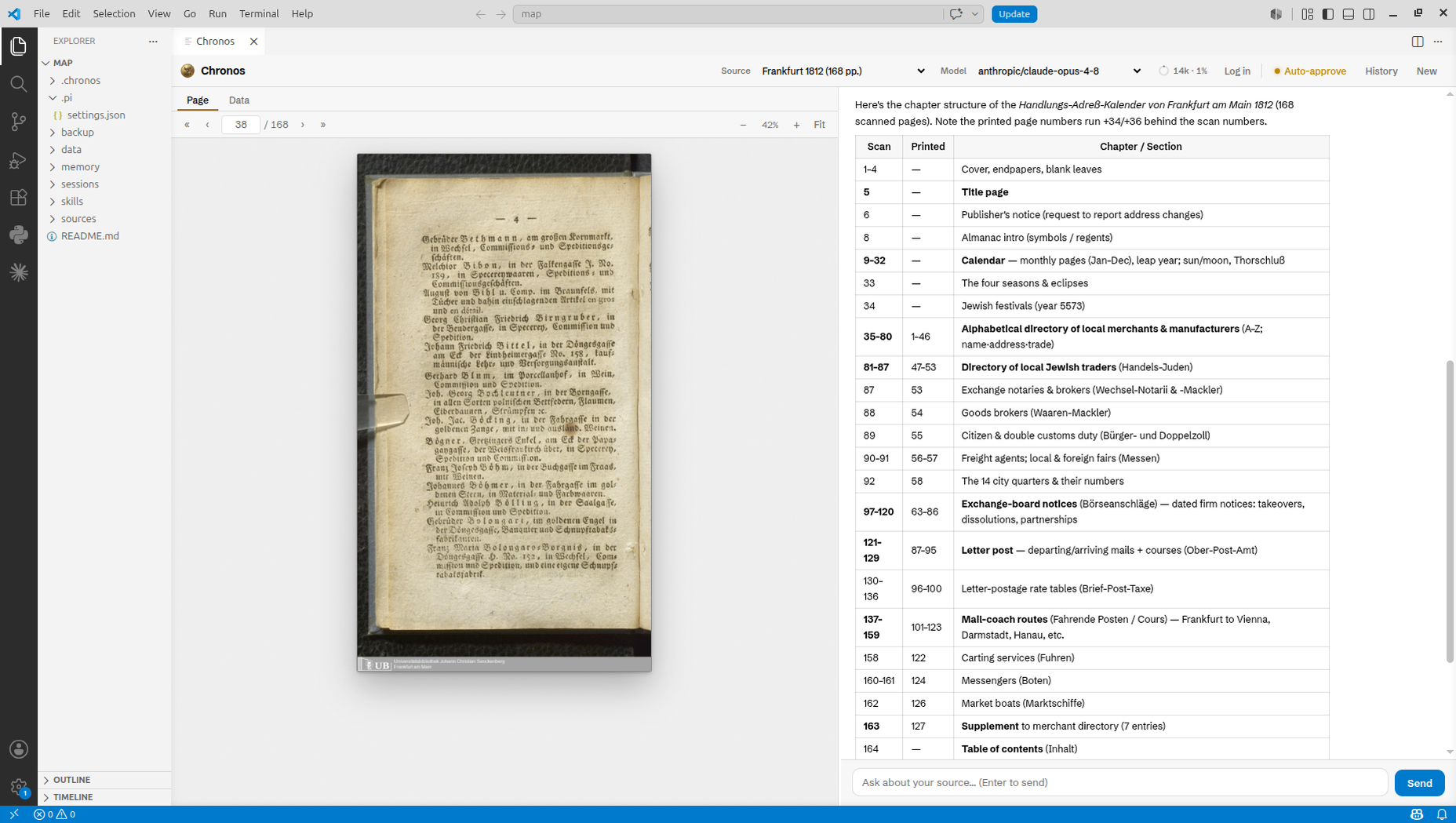This screenshot has height=823, width=1456.
Task: Open the Python extension view
Action: (x=19, y=235)
